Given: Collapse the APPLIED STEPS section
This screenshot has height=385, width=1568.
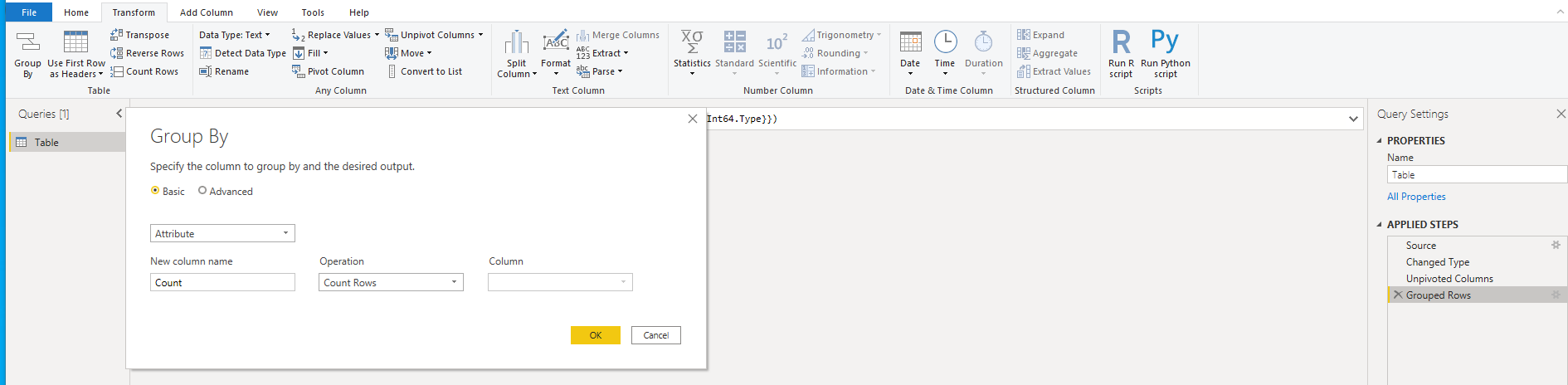Looking at the screenshot, I should pyautogui.click(x=1379, y=225).
